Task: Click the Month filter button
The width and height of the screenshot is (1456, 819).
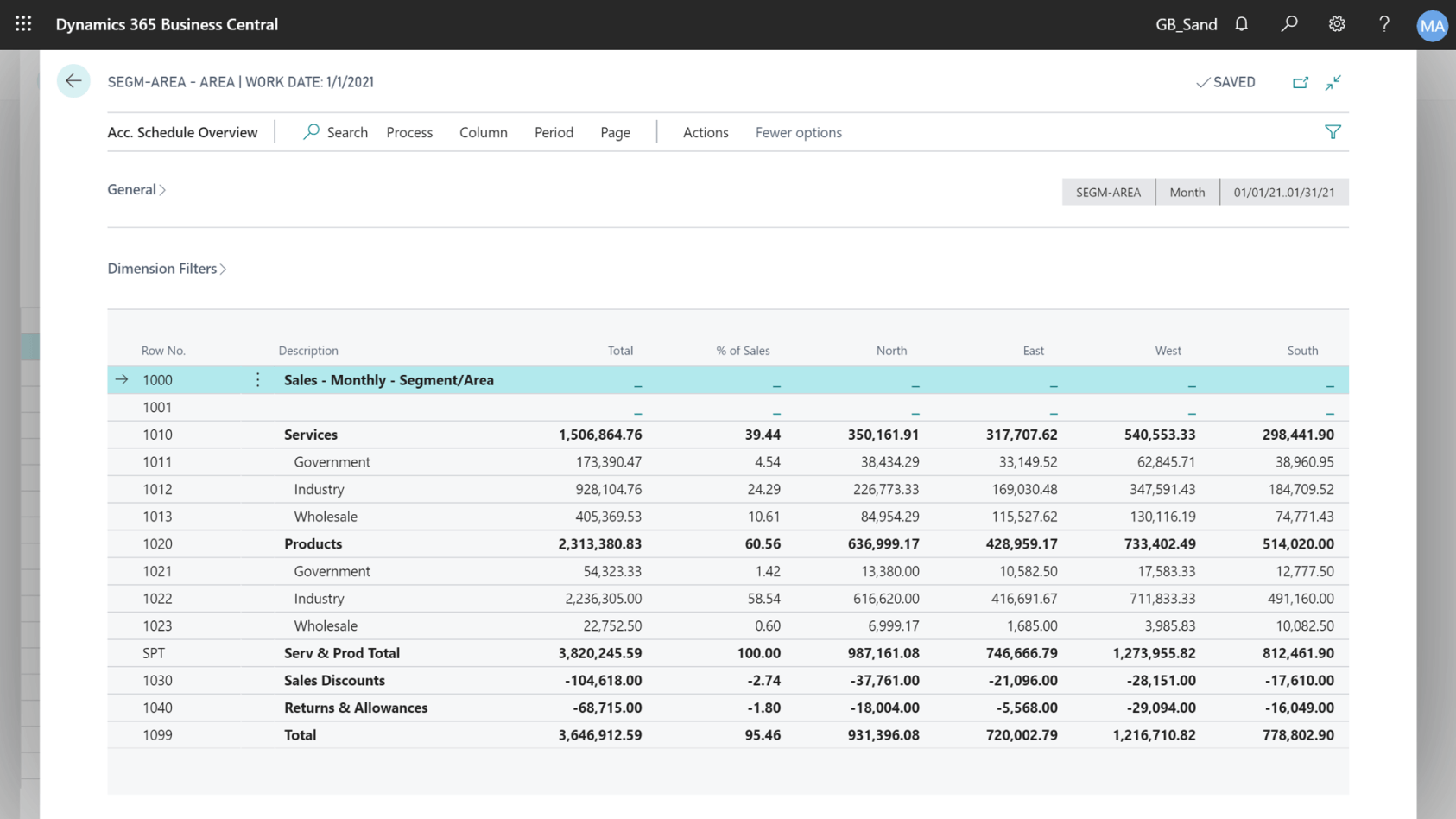Action: click(1187, 192)
